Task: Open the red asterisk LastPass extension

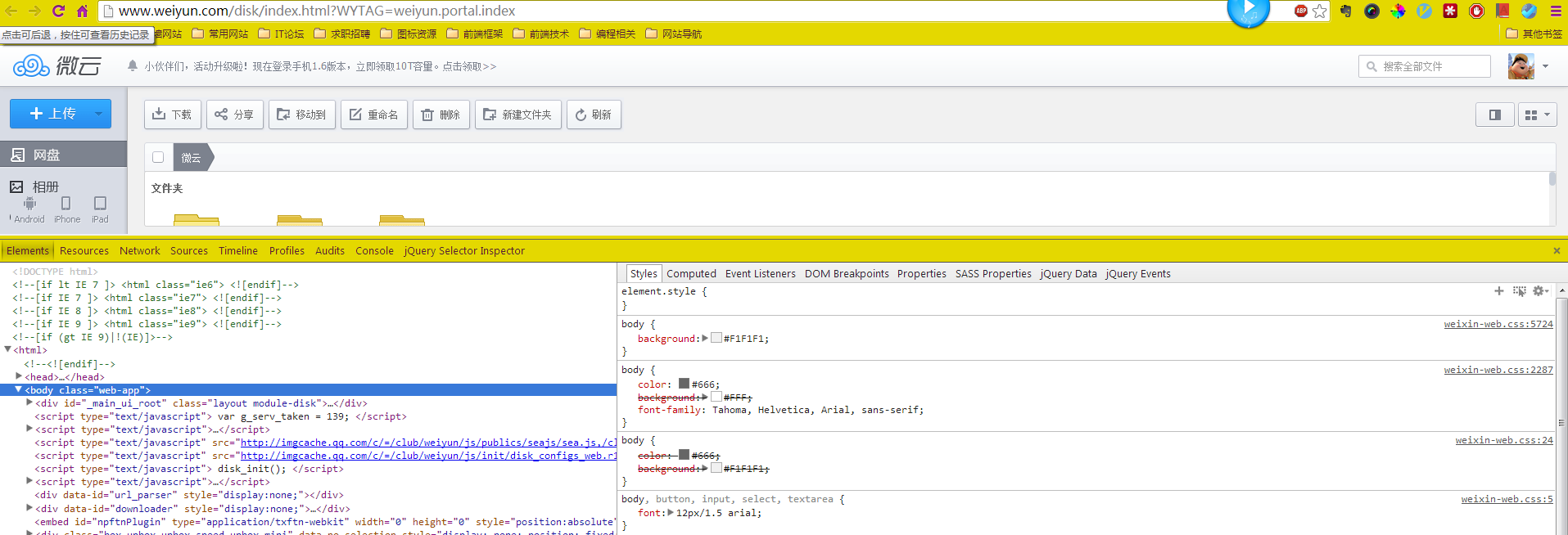Action: (x=1450, y=11)
